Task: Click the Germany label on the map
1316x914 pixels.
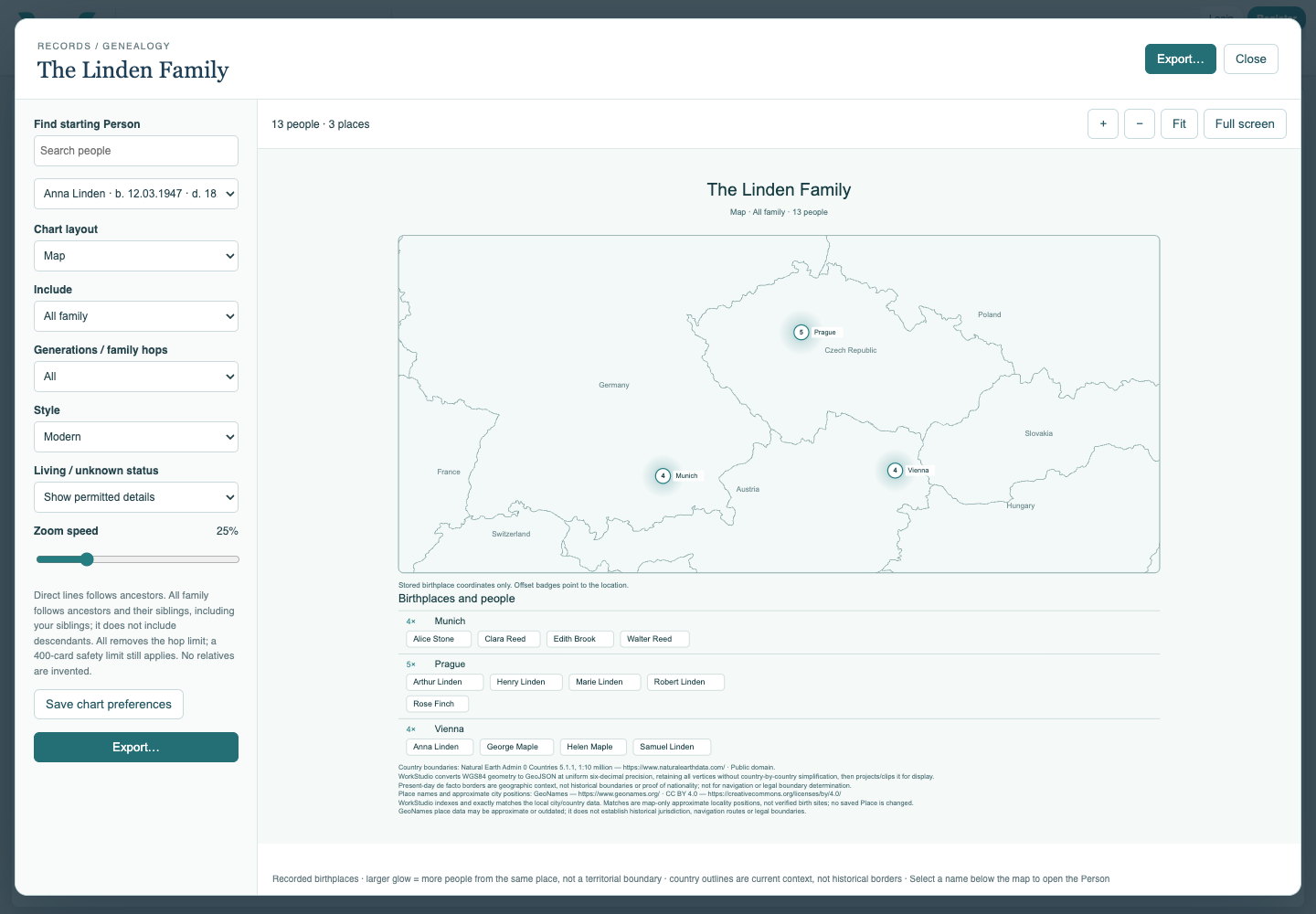Action: click(x=614, y=385)
